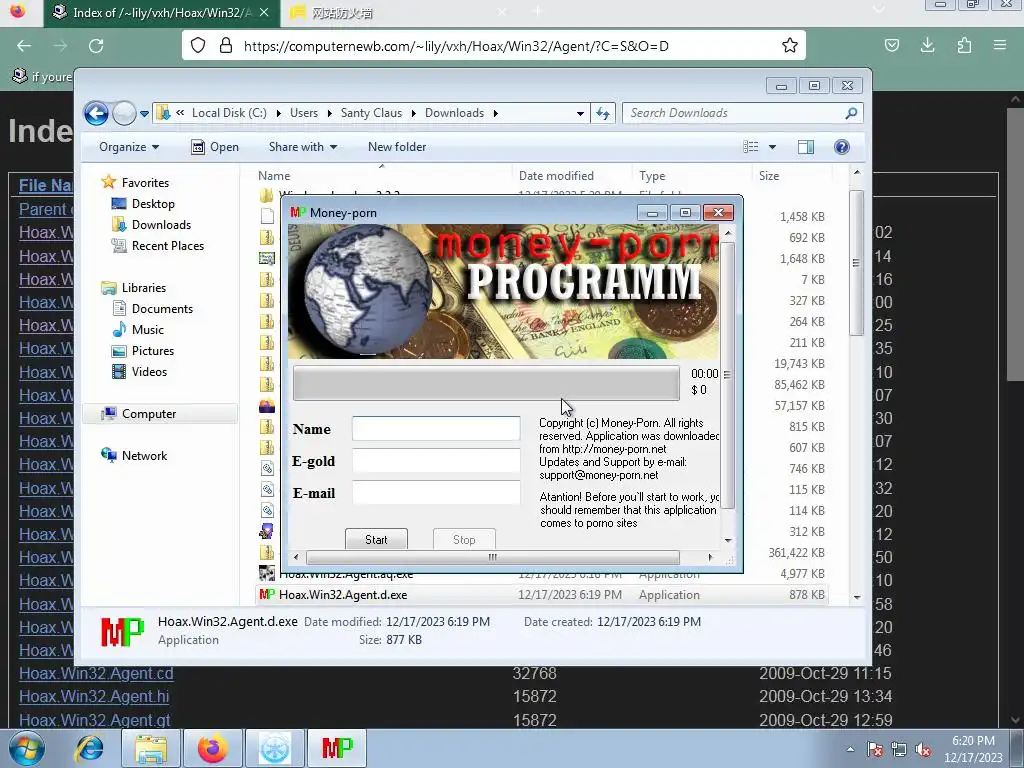Open Documents library
Screen dimensions: 1024x768
click(x=153, y=309)
